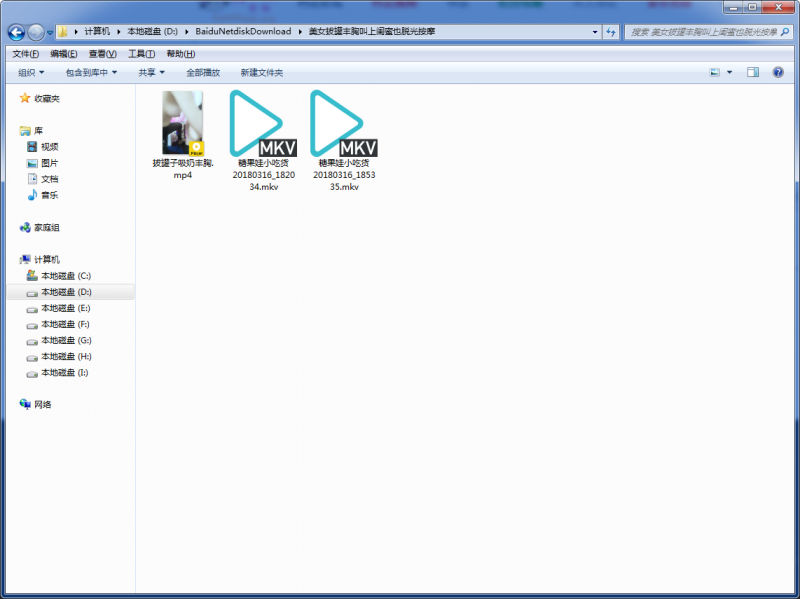Image resolution: width=800 pixels, height=599 pixels.
Task: Select the mp4 video thumbnail
Action: (183, 124)
